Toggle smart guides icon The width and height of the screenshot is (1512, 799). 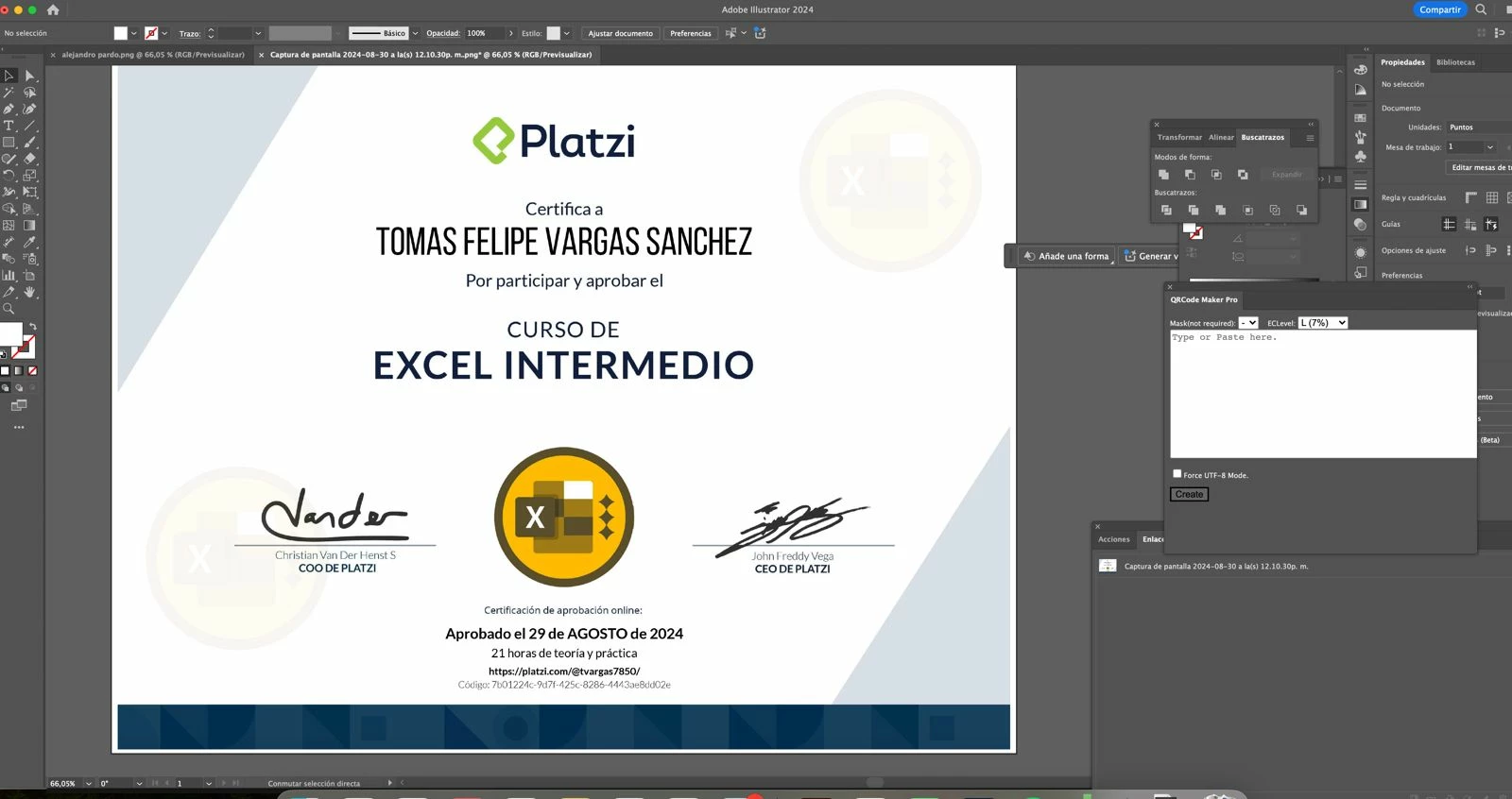pos(1490,224)
